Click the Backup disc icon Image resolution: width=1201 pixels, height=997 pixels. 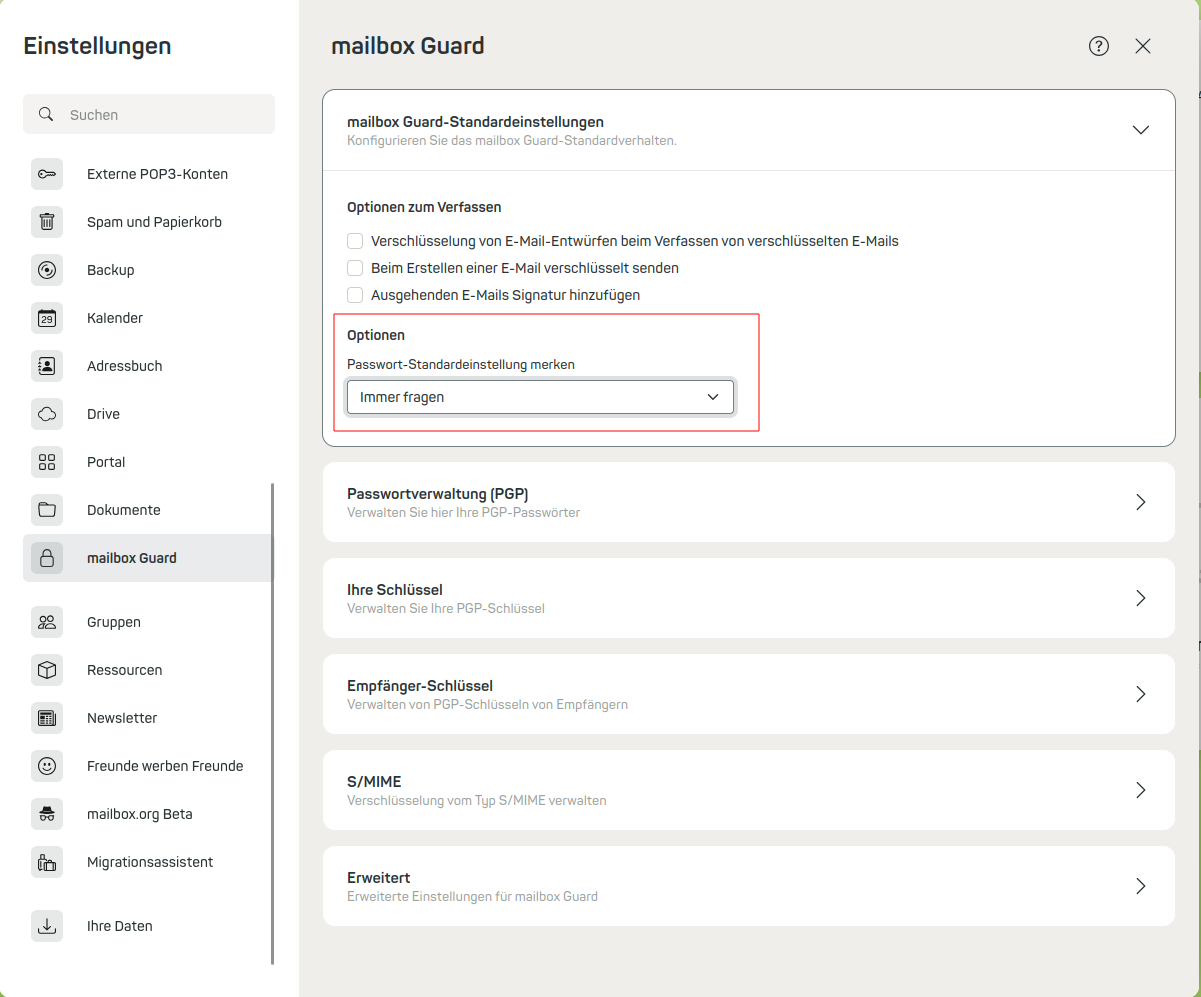point(47,270)
